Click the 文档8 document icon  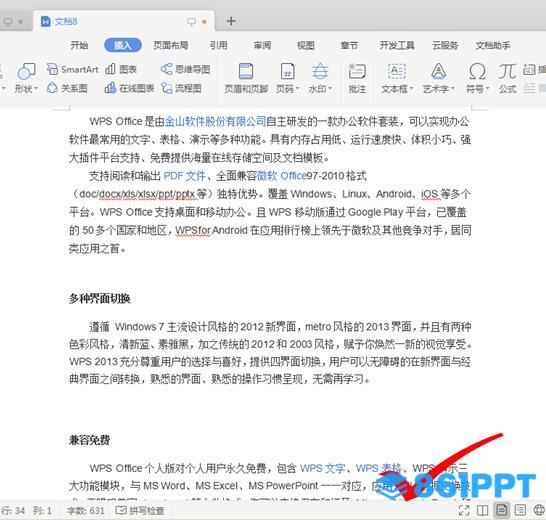click(x=46, y=22)
